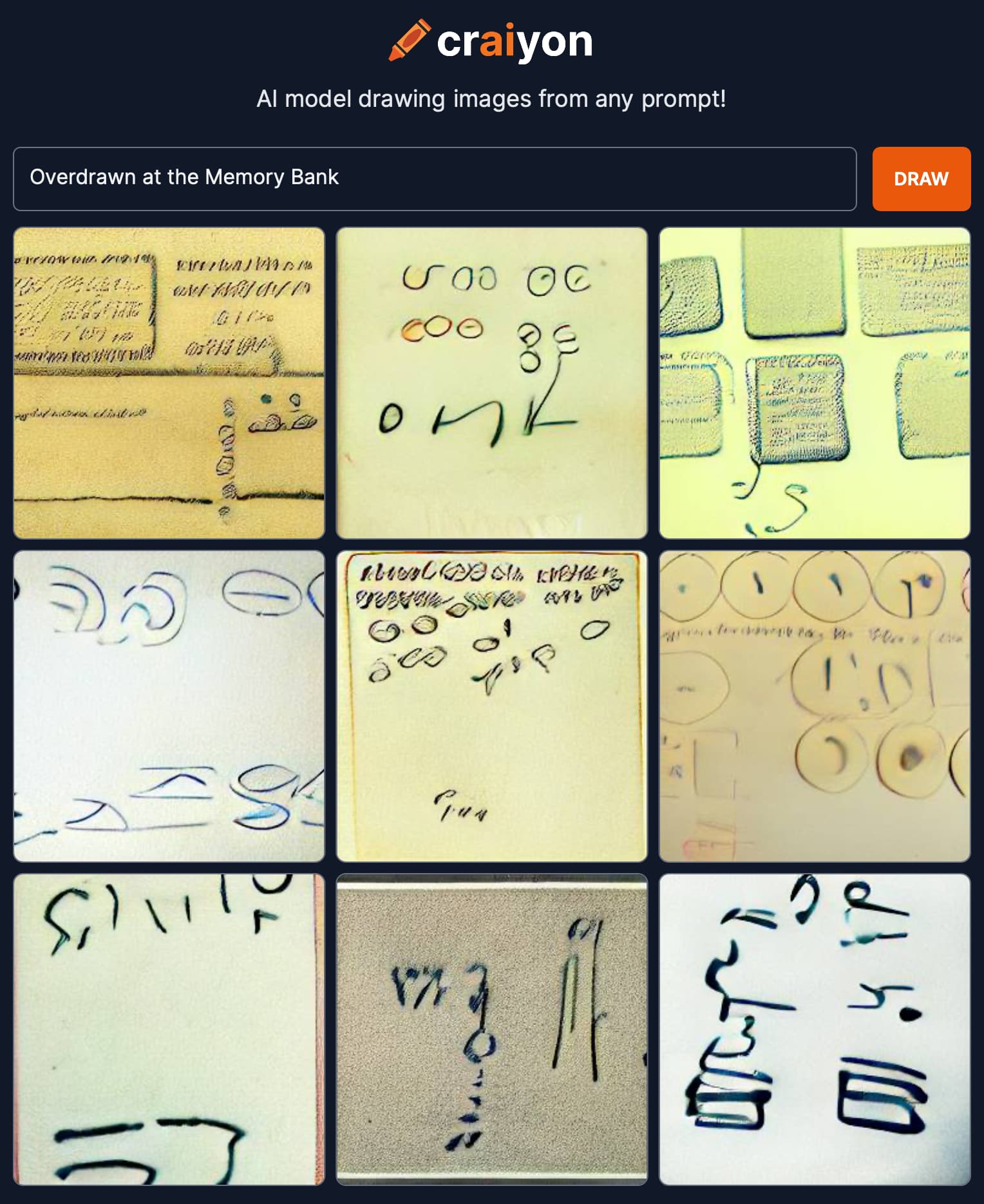Click the DRAW button
The image size is (984, 1204).
921,179
